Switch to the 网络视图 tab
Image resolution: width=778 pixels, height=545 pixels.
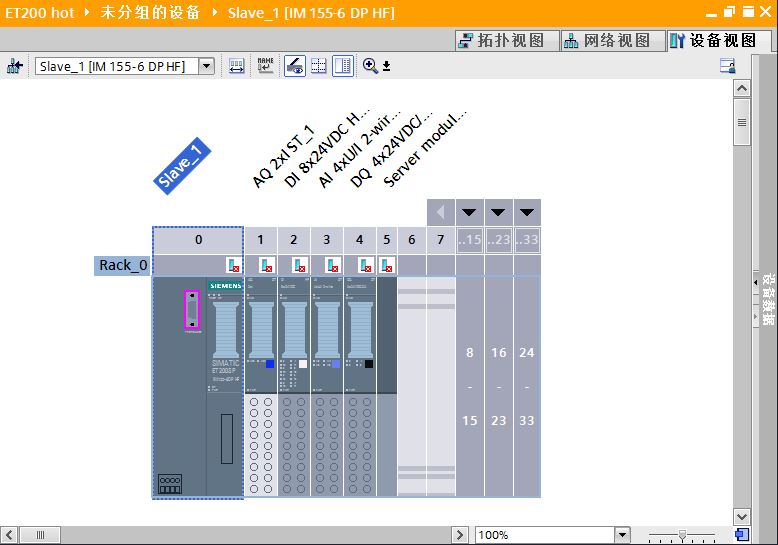point(613,40)
